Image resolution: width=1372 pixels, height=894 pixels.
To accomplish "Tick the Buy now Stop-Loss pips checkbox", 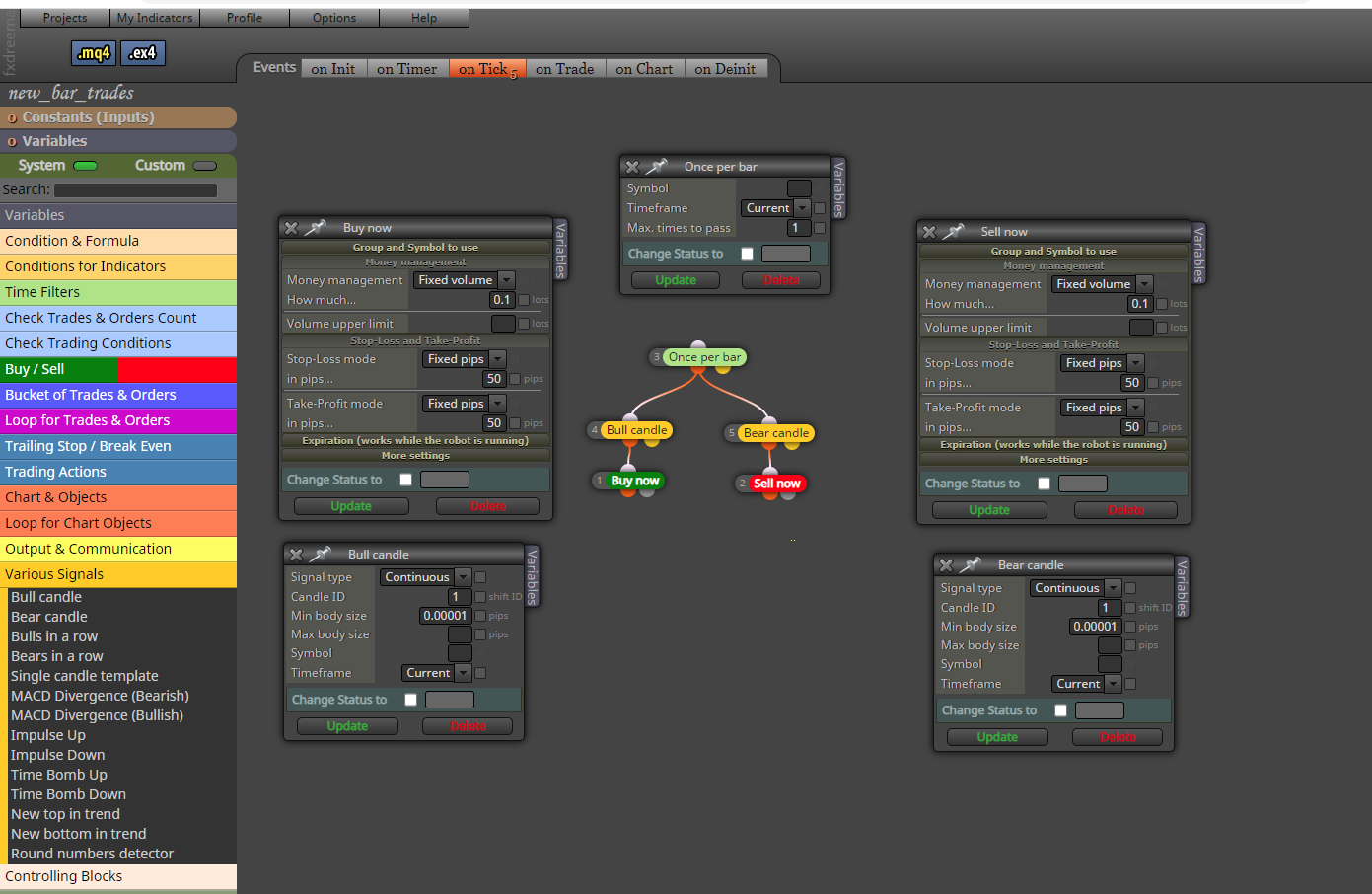I will (x=515, y=379).
